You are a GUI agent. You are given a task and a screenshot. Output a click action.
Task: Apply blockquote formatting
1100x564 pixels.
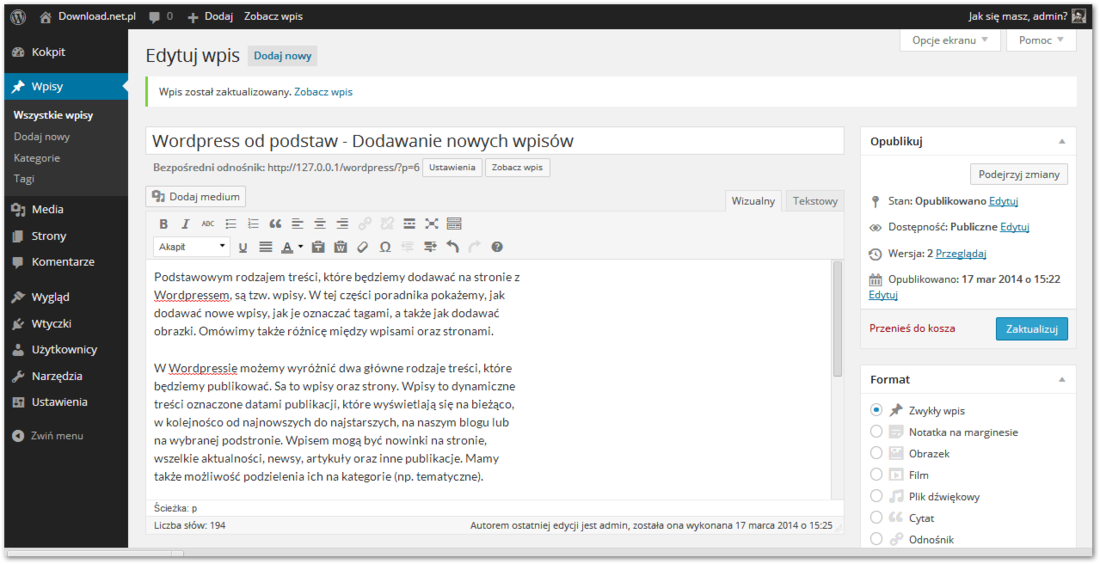pyautogui.click(x=275, y=224)
